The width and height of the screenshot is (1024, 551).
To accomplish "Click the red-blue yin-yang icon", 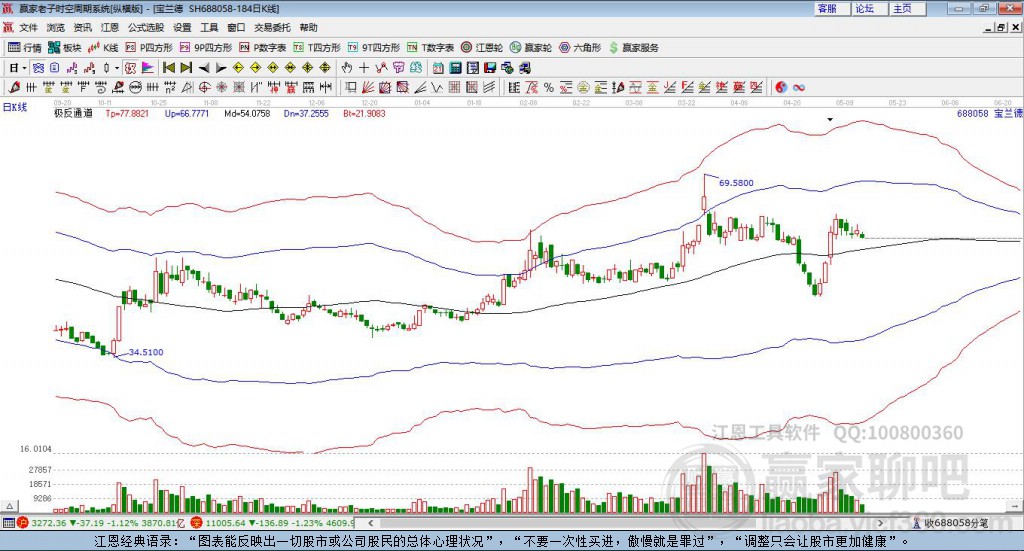I will click(781, 87).
